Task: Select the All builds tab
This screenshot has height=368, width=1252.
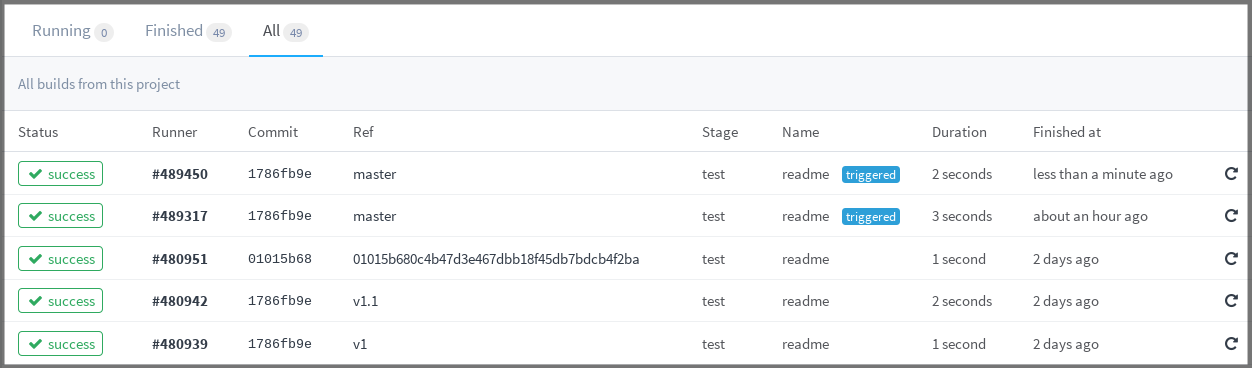Action: (x=285, y=31)
